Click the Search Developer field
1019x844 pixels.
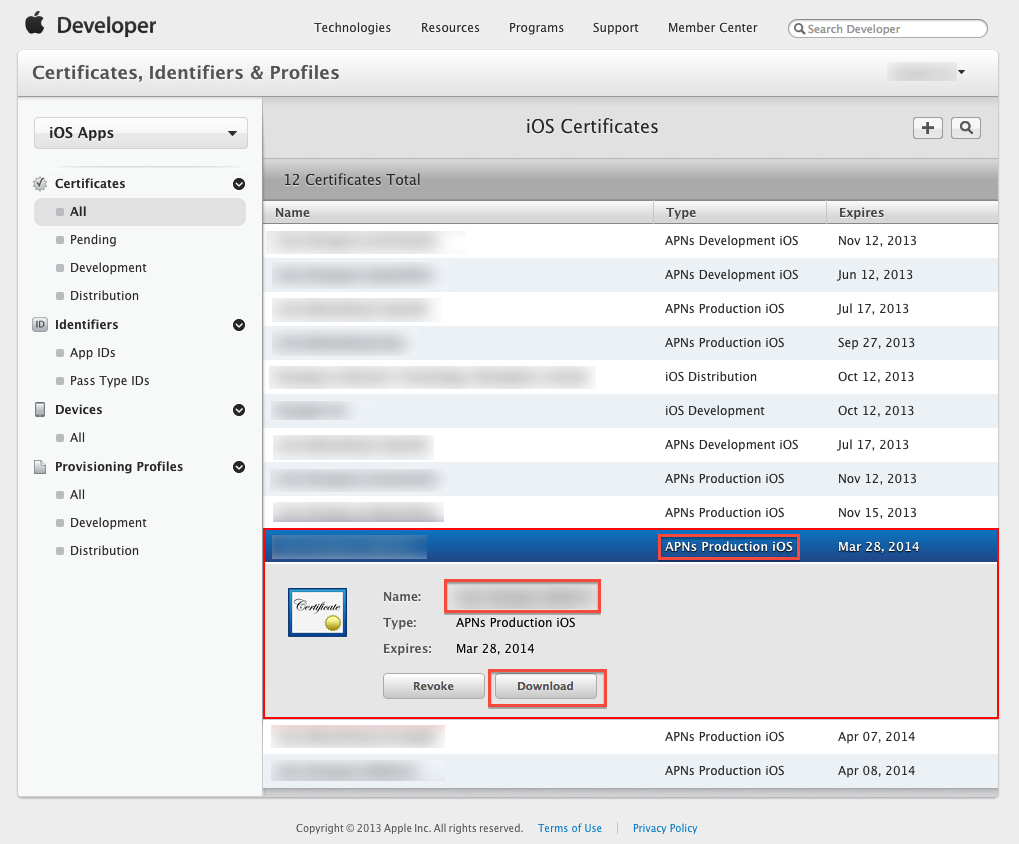[893, 29]
